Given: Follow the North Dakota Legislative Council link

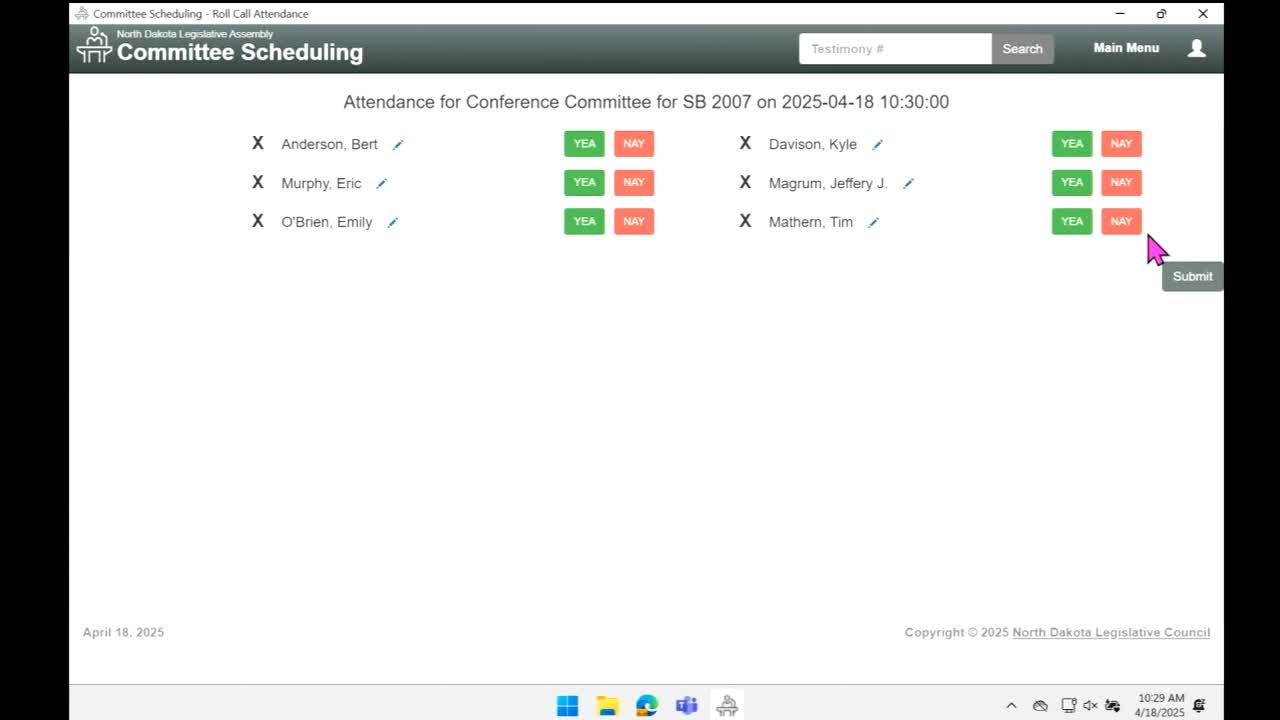Looking at the screenshot, I should point(1111,633).
